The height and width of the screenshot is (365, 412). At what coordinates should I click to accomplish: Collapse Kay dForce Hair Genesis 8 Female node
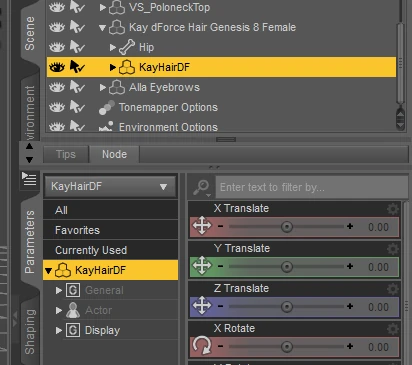[x=103, y=28]
